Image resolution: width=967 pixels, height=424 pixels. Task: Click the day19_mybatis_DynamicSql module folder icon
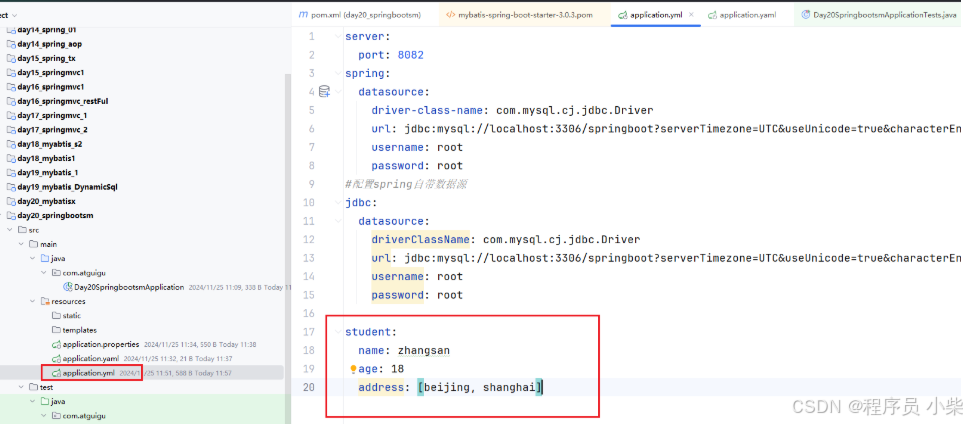(x=10, y=187)
